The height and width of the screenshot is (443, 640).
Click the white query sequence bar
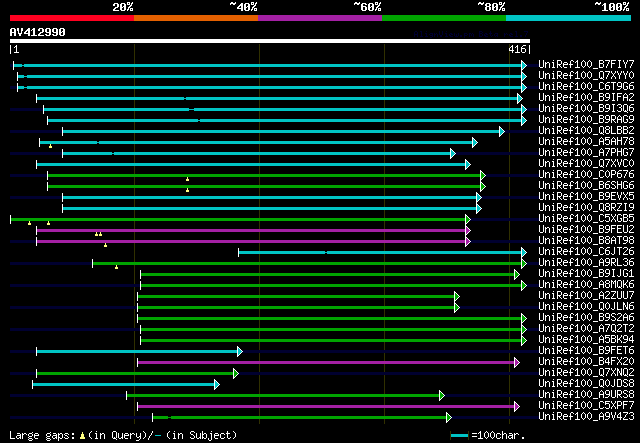pyautogui.click(x=270, y=41)
